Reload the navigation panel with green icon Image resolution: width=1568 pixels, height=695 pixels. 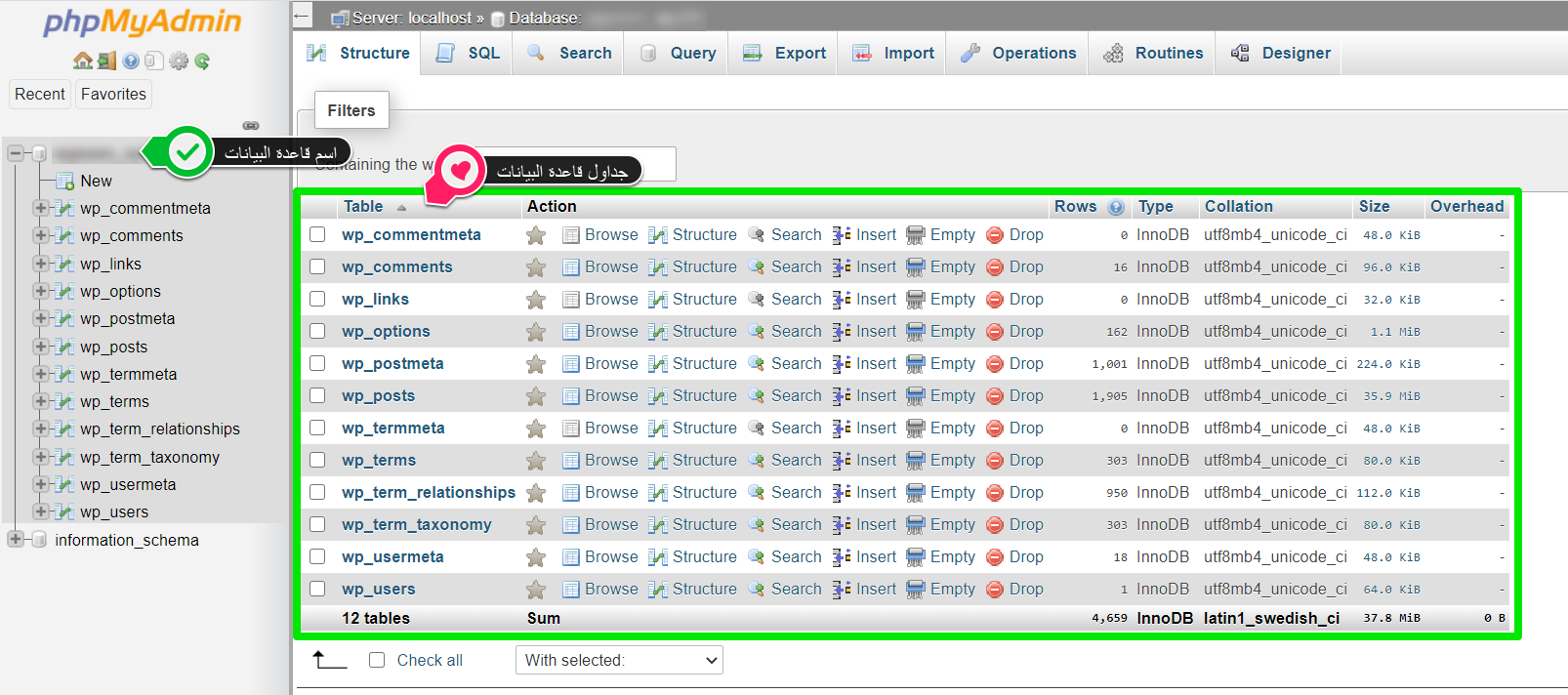[202, 61]
